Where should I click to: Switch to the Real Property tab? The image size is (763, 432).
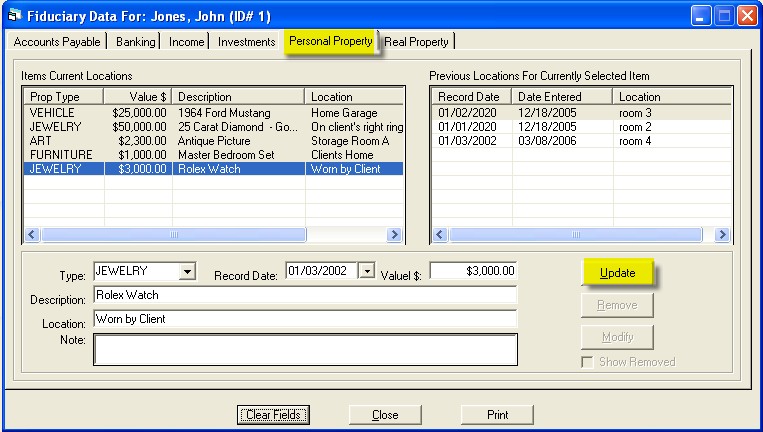(x=417, y=42)
